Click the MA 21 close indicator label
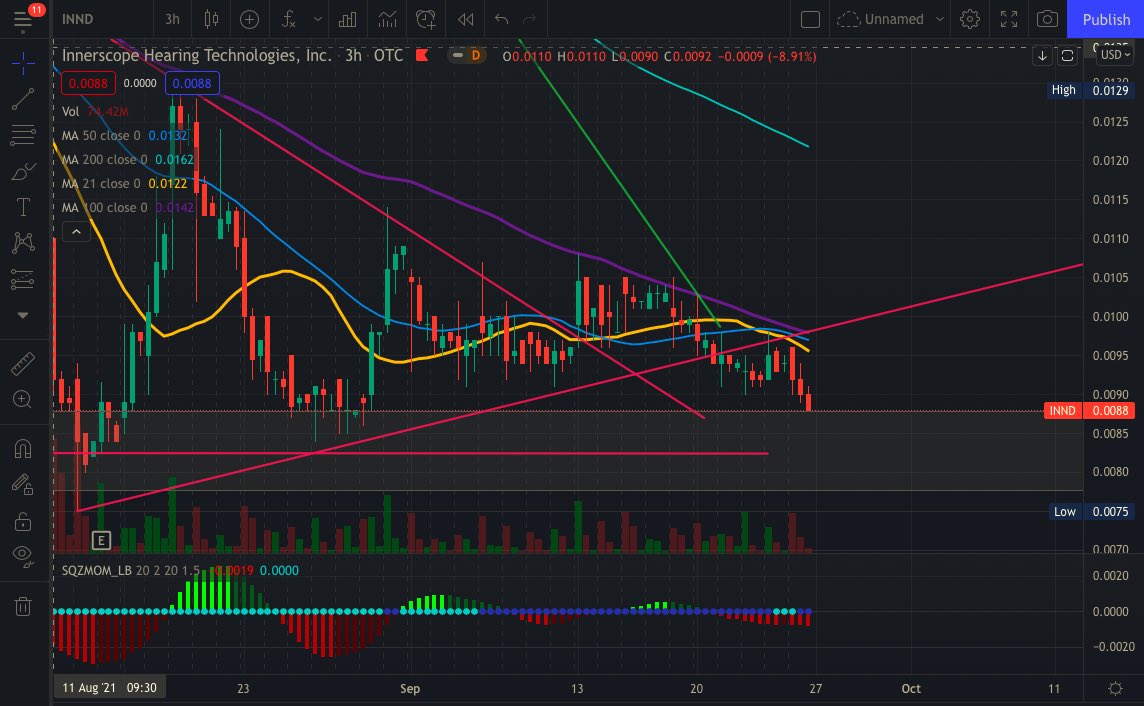The width and height of the screenshot is (1144, 706). tap(101, 184)
